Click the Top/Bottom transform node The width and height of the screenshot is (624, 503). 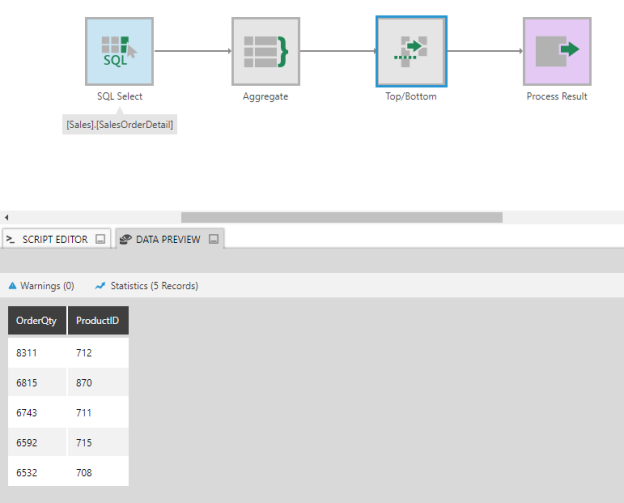(x=411, y=51)
